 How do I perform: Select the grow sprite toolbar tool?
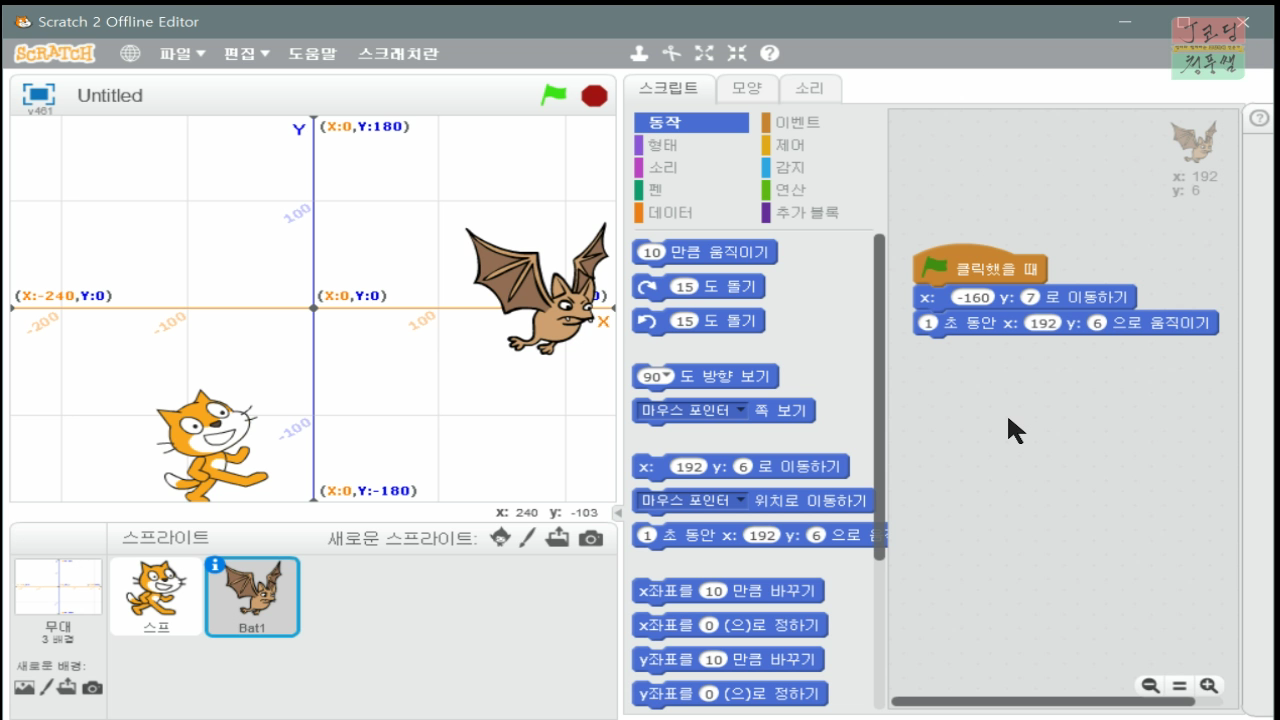click(704, 53)
